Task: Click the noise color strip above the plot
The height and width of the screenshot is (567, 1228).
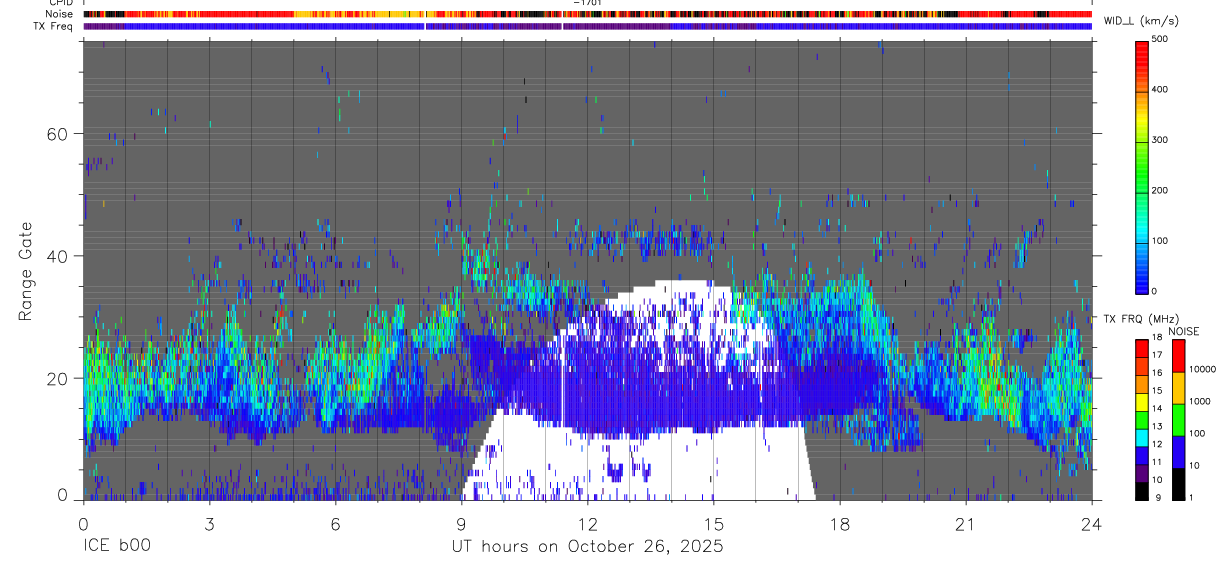Action: [x=587, y=14]
